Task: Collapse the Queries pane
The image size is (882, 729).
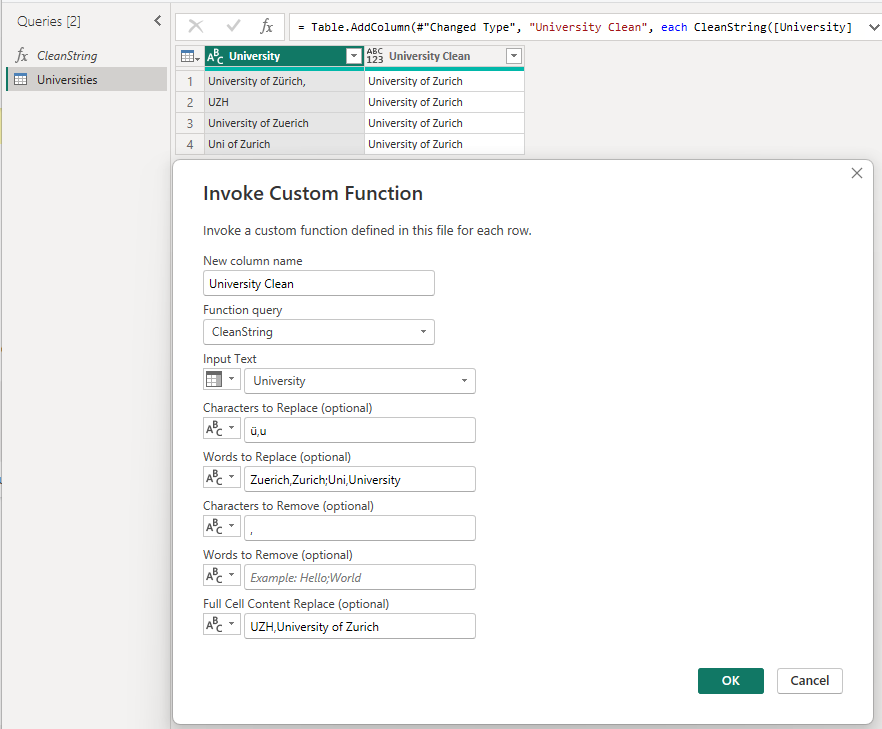Action: [157, 21]
